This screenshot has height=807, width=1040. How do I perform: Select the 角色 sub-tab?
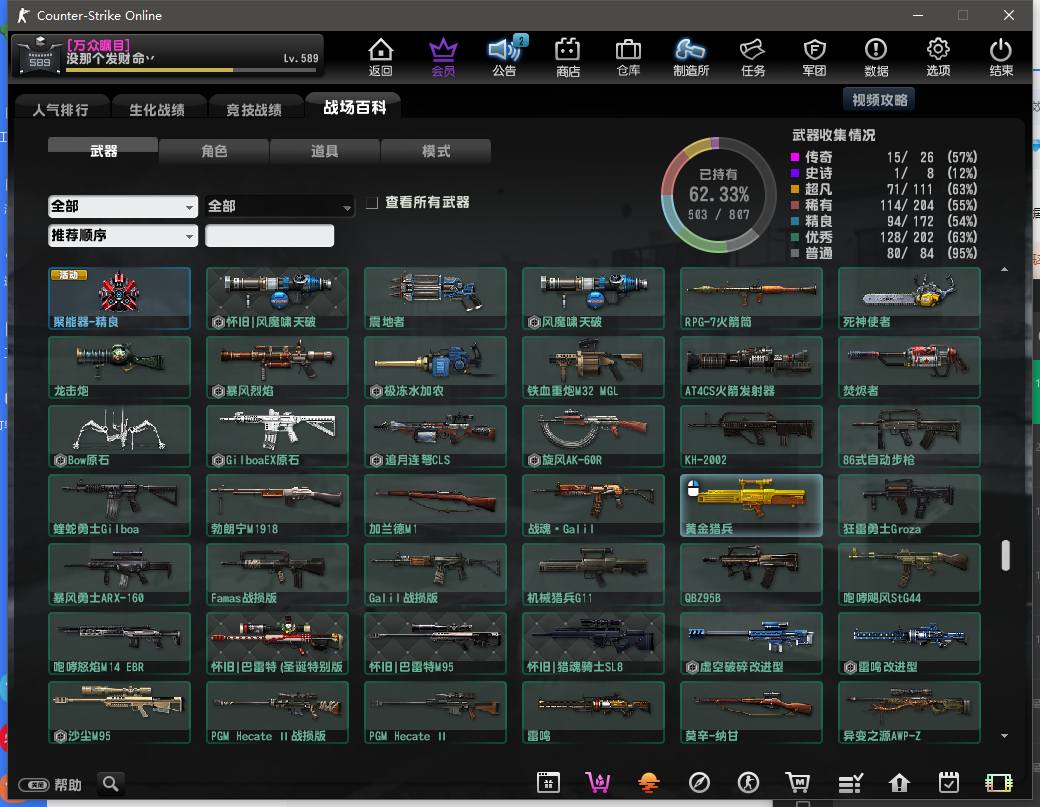point(214,151)
